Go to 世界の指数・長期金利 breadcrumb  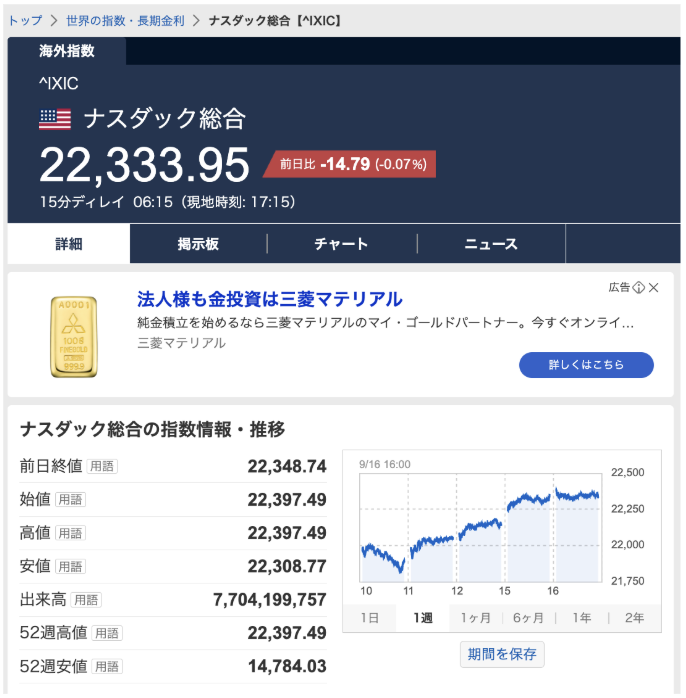[x=125, y=20]
